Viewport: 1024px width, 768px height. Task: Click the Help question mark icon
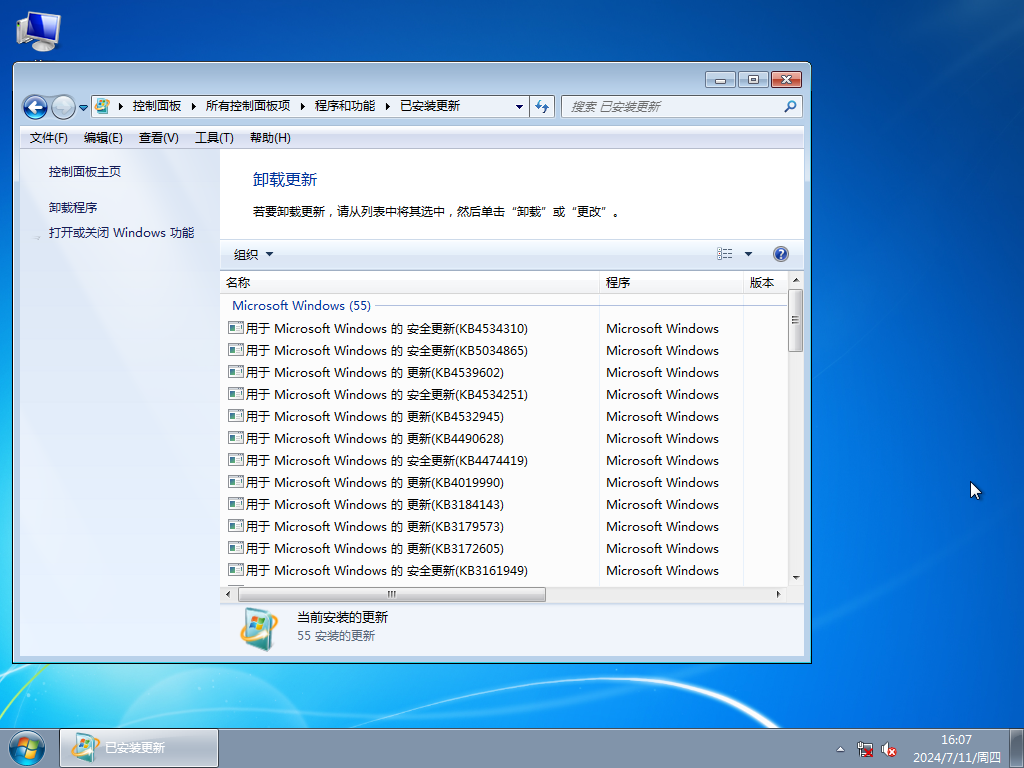(781, 253)
